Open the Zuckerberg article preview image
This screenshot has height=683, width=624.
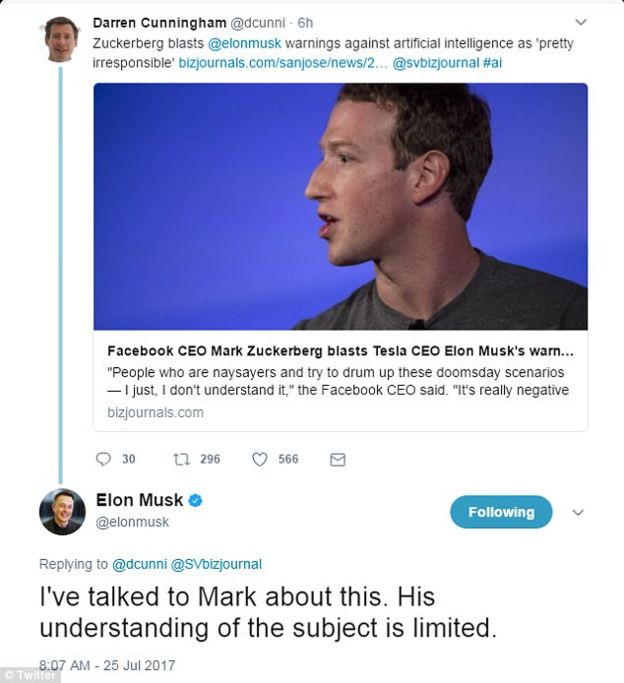point(341,206)
